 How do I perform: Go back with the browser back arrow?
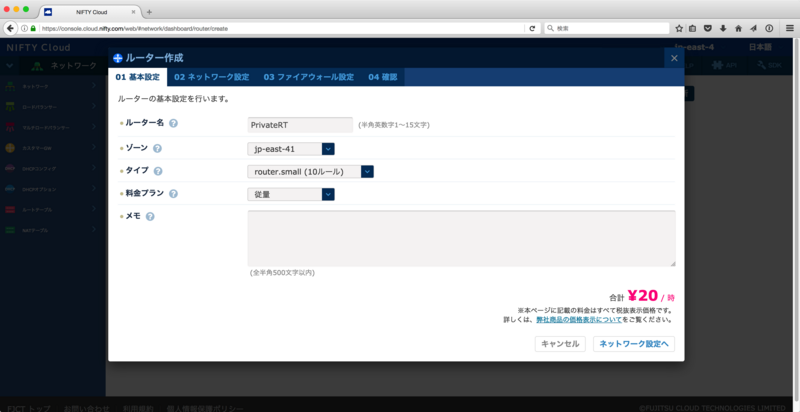pos(10,29)
